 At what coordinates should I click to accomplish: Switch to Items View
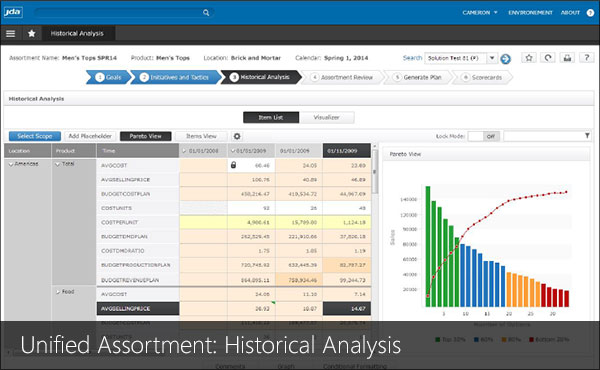click(201, 136)
